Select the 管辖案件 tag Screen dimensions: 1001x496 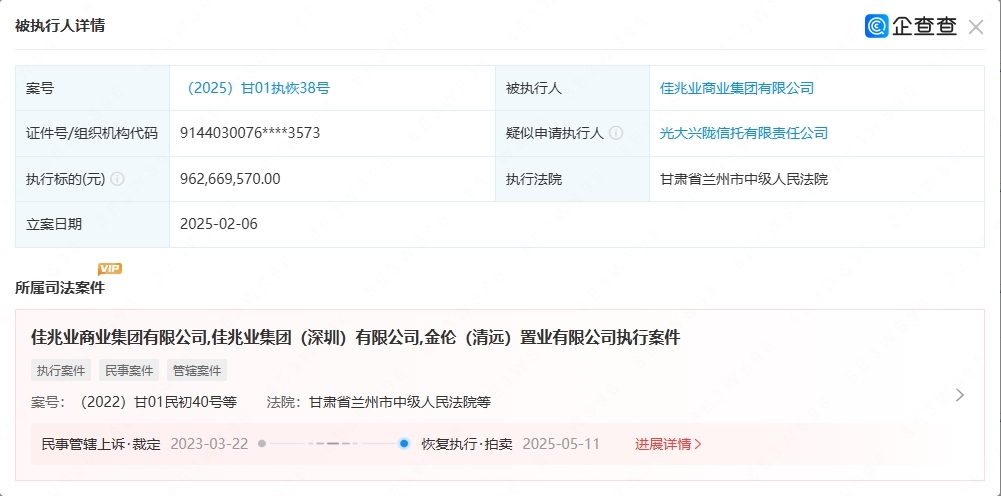197,370
